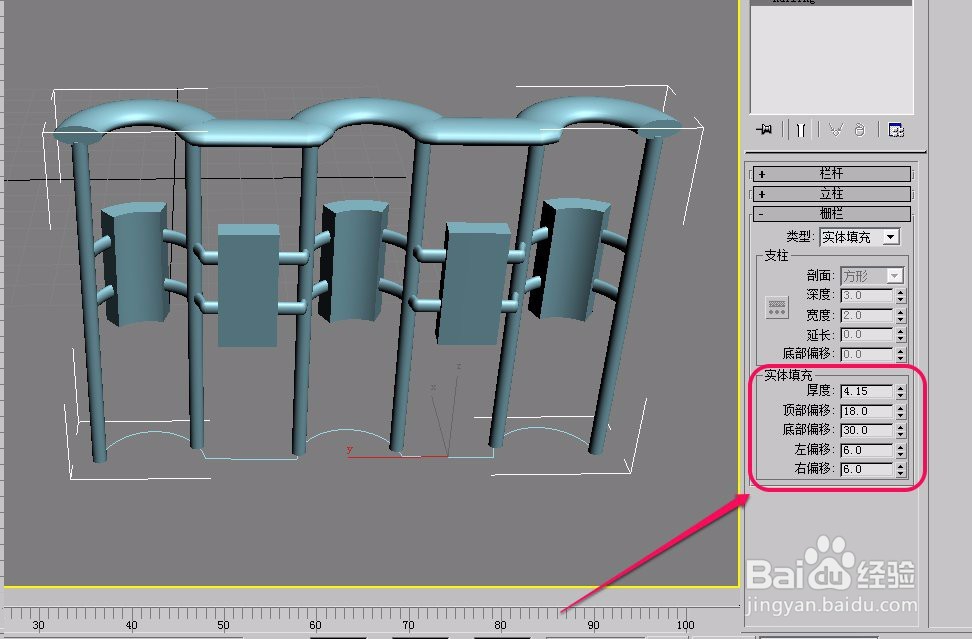
Task: Click the 深度 spinner arrows
Action: 901,295
